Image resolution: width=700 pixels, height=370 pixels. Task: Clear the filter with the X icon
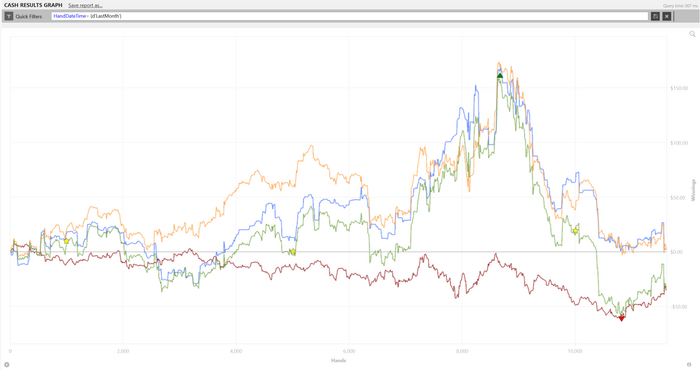tap(667, 17)
